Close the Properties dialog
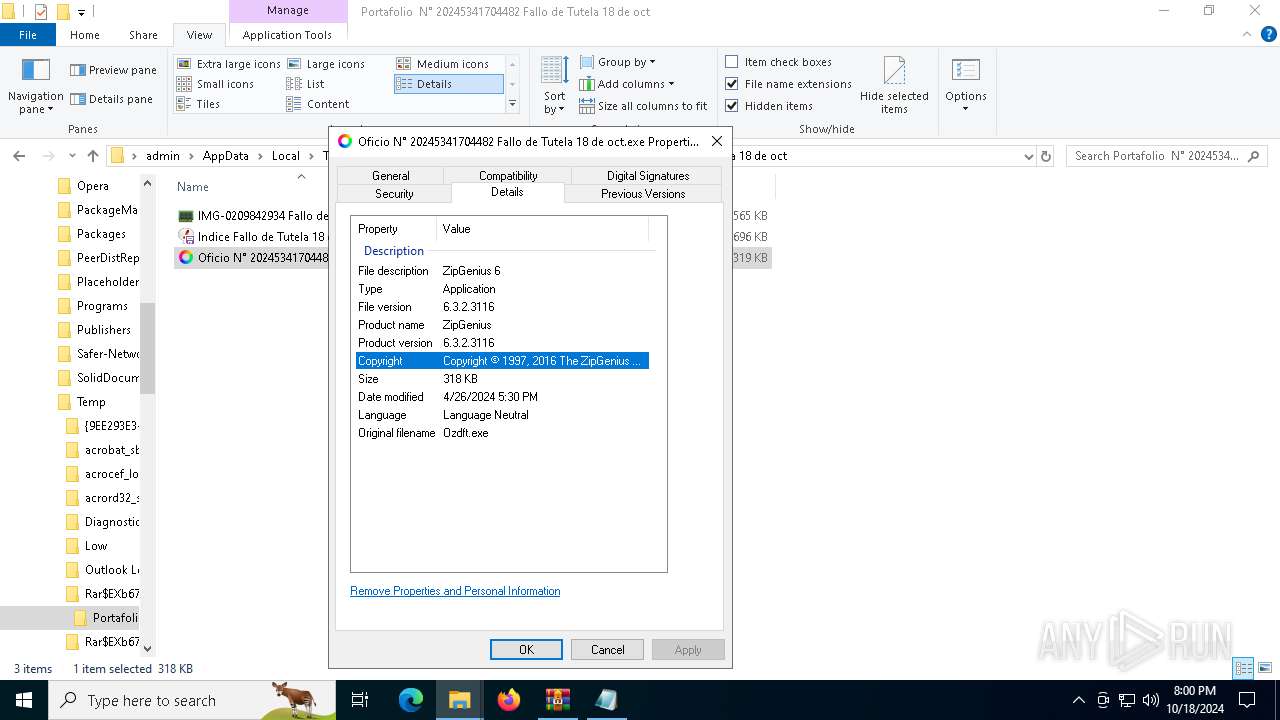This screenshot has width=1280, height=720. point(717,141)
